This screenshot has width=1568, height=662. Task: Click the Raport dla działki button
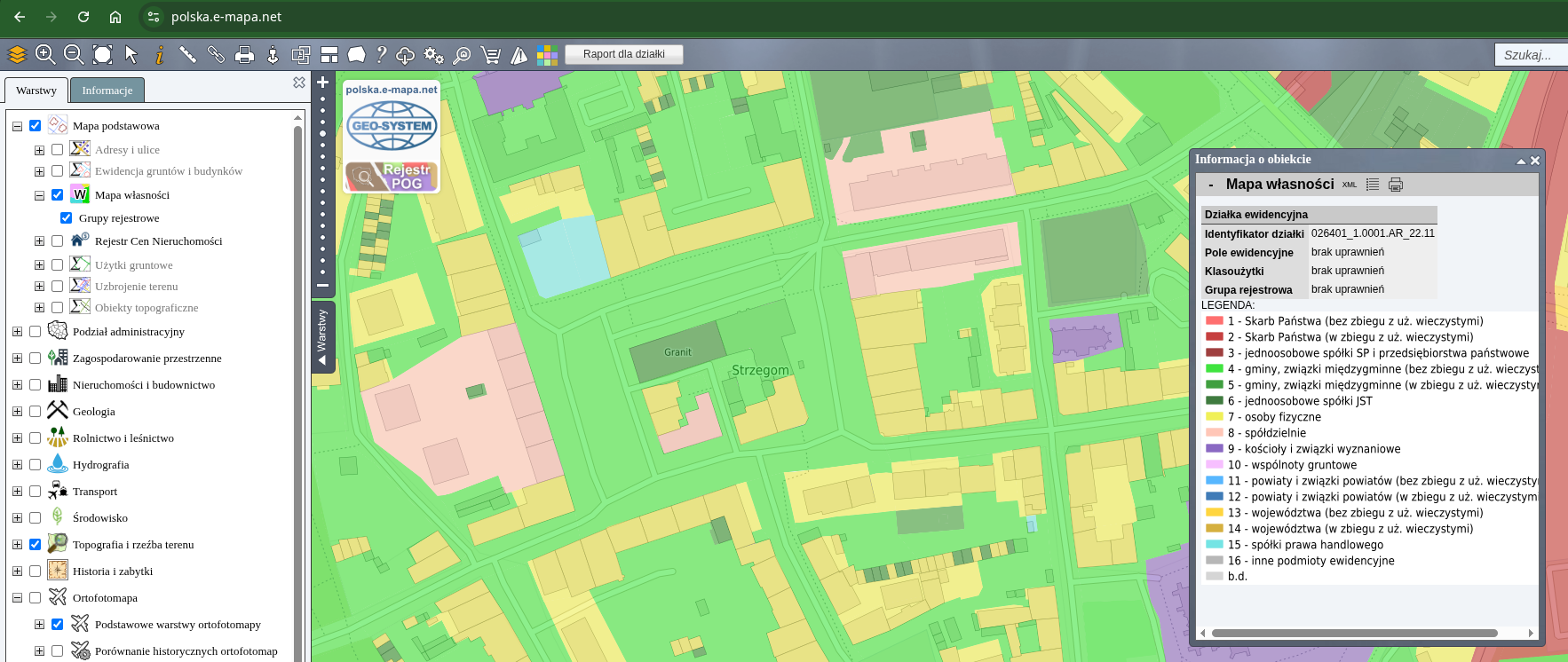(x=624, y=54)
